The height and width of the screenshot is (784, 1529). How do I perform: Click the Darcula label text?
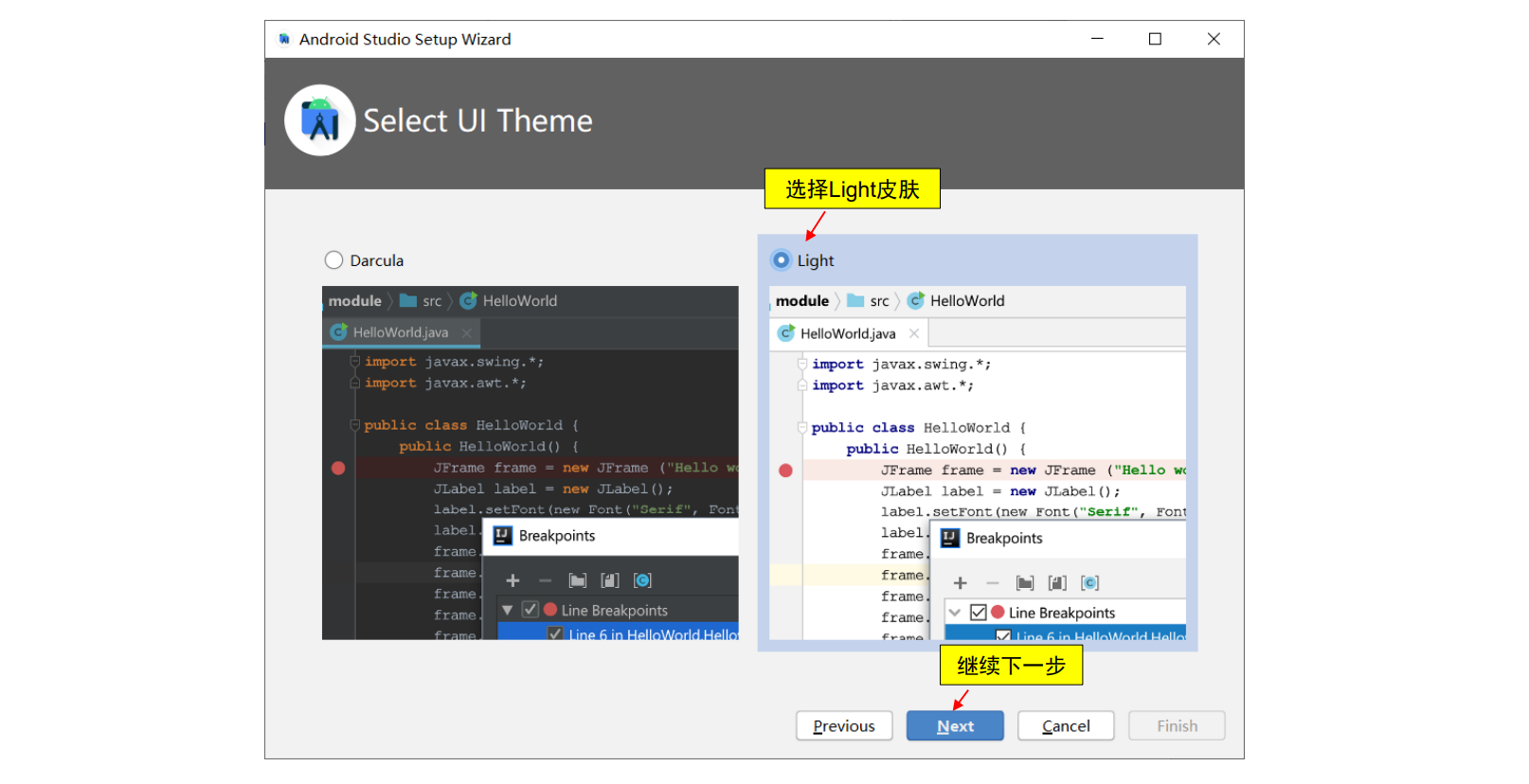click(377, 260)
